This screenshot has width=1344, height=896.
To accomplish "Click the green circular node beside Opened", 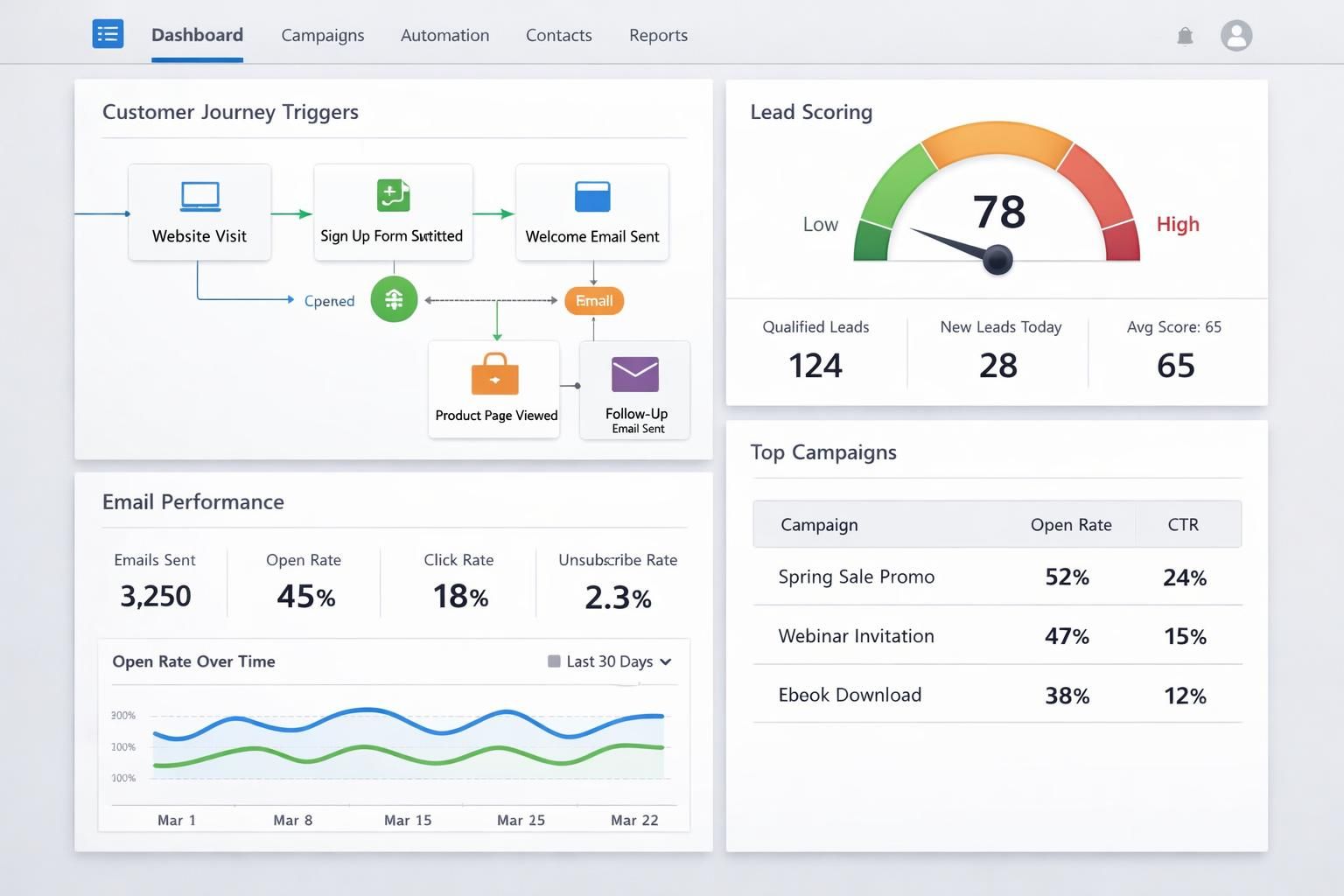I will click(394, 299).
